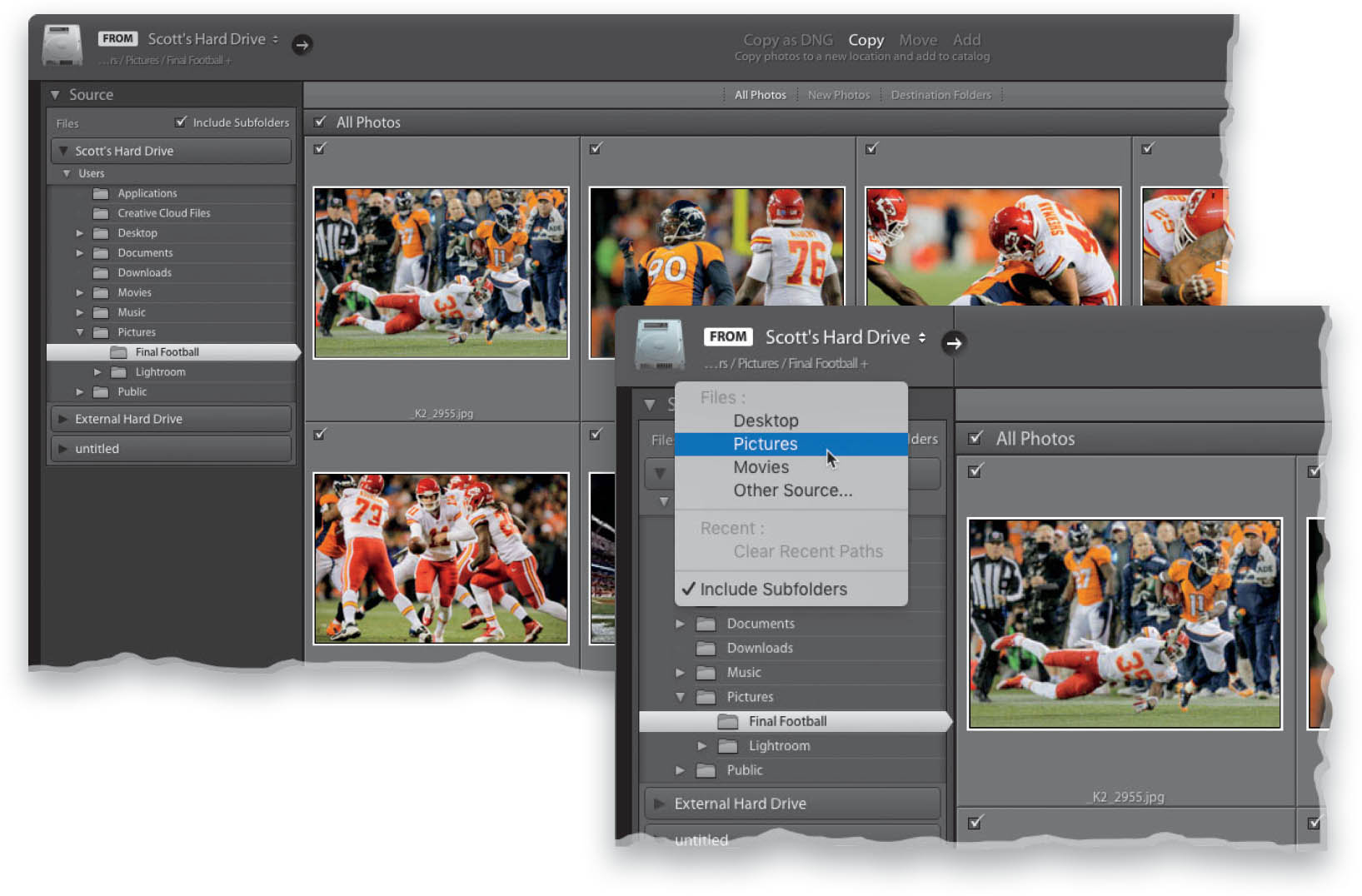Click hard drive icon in back window
Image resolution: width=1362 pixels, height=896 pixels.
pos(62,45)
